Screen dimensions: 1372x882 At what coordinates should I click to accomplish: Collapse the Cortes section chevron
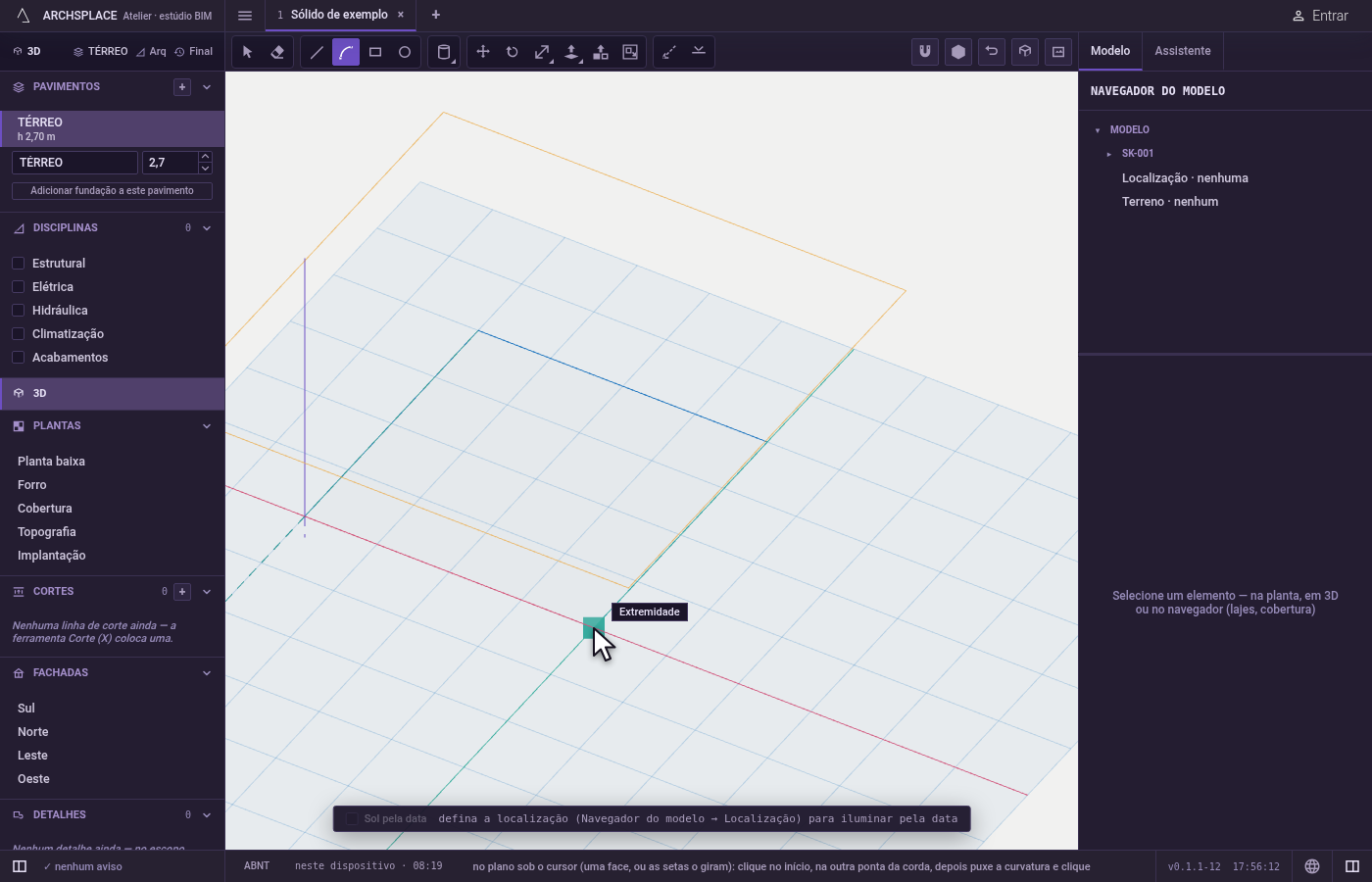point(207,592)
